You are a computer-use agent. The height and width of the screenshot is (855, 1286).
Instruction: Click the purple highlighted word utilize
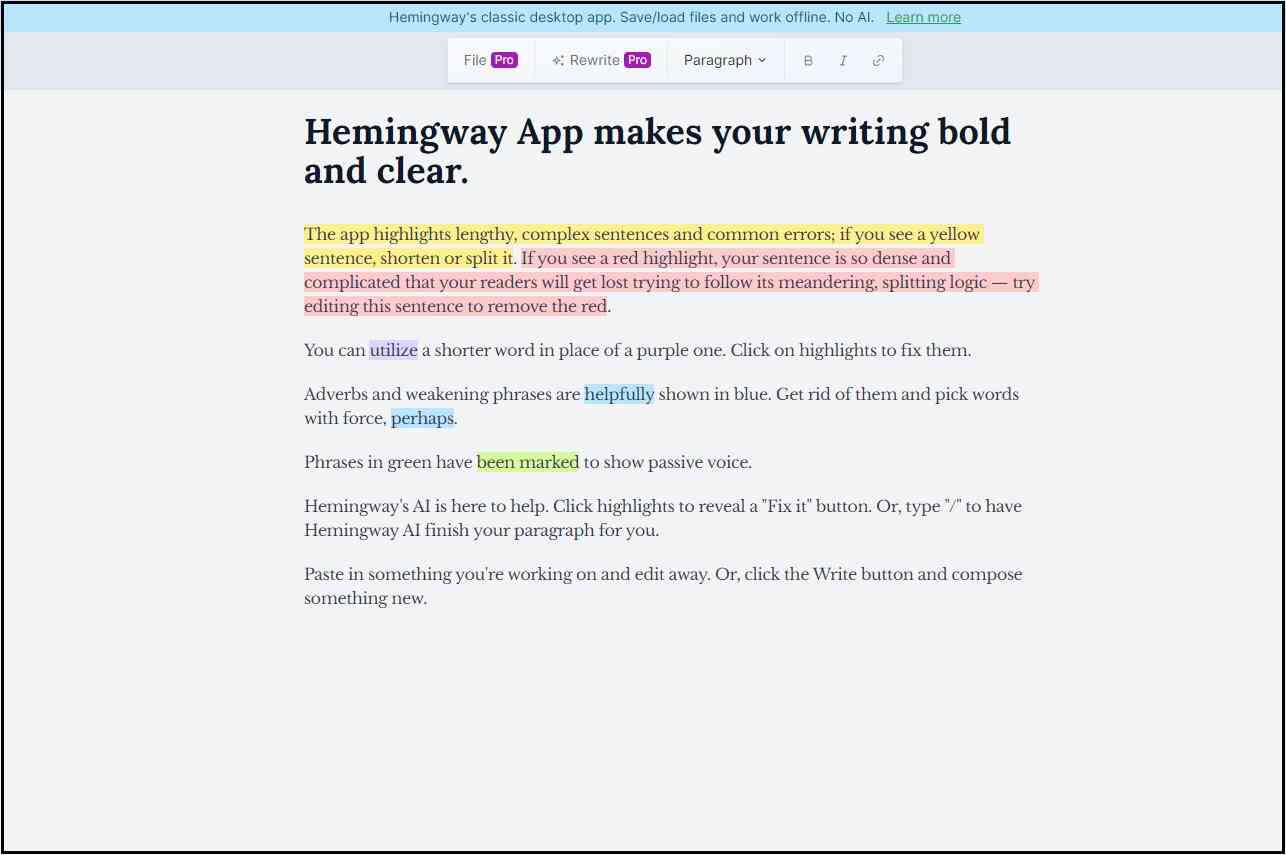pos(393,350)
